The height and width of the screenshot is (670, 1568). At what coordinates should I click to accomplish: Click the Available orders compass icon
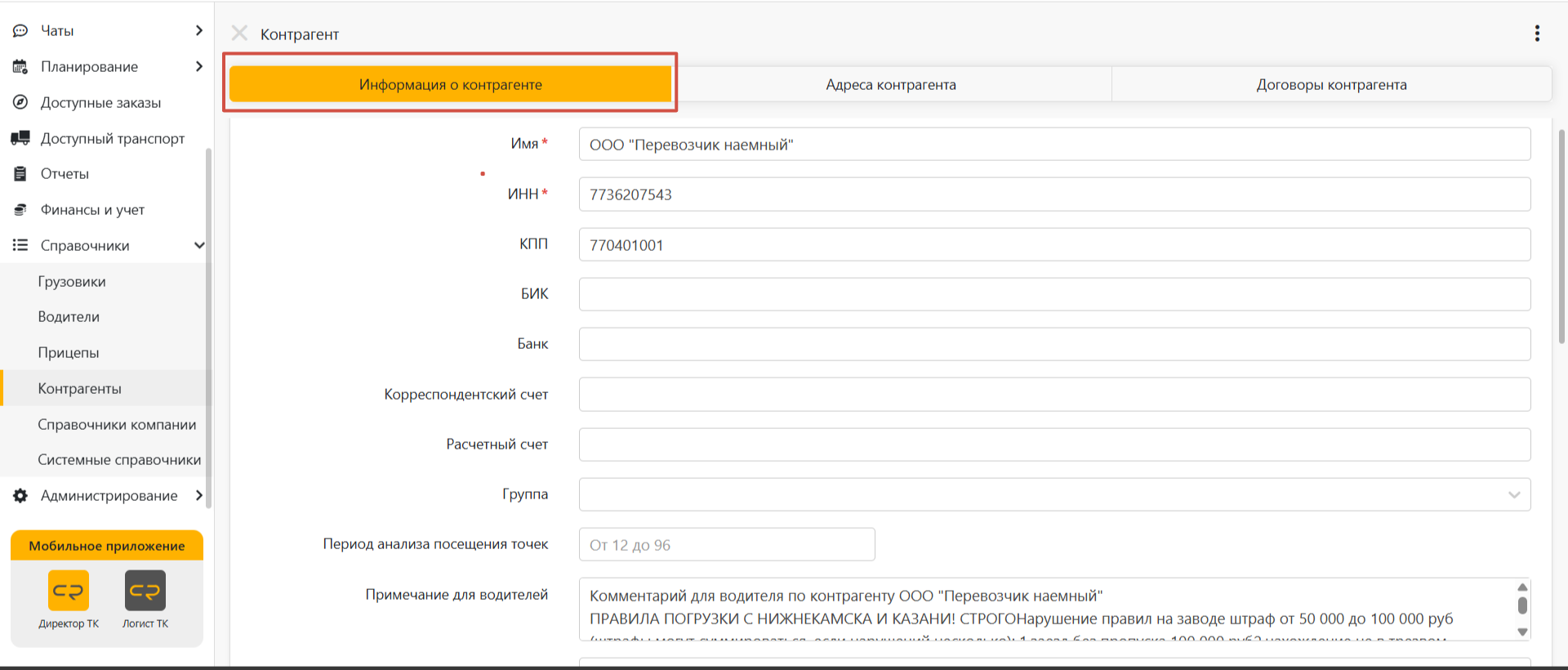coord(20,103)
